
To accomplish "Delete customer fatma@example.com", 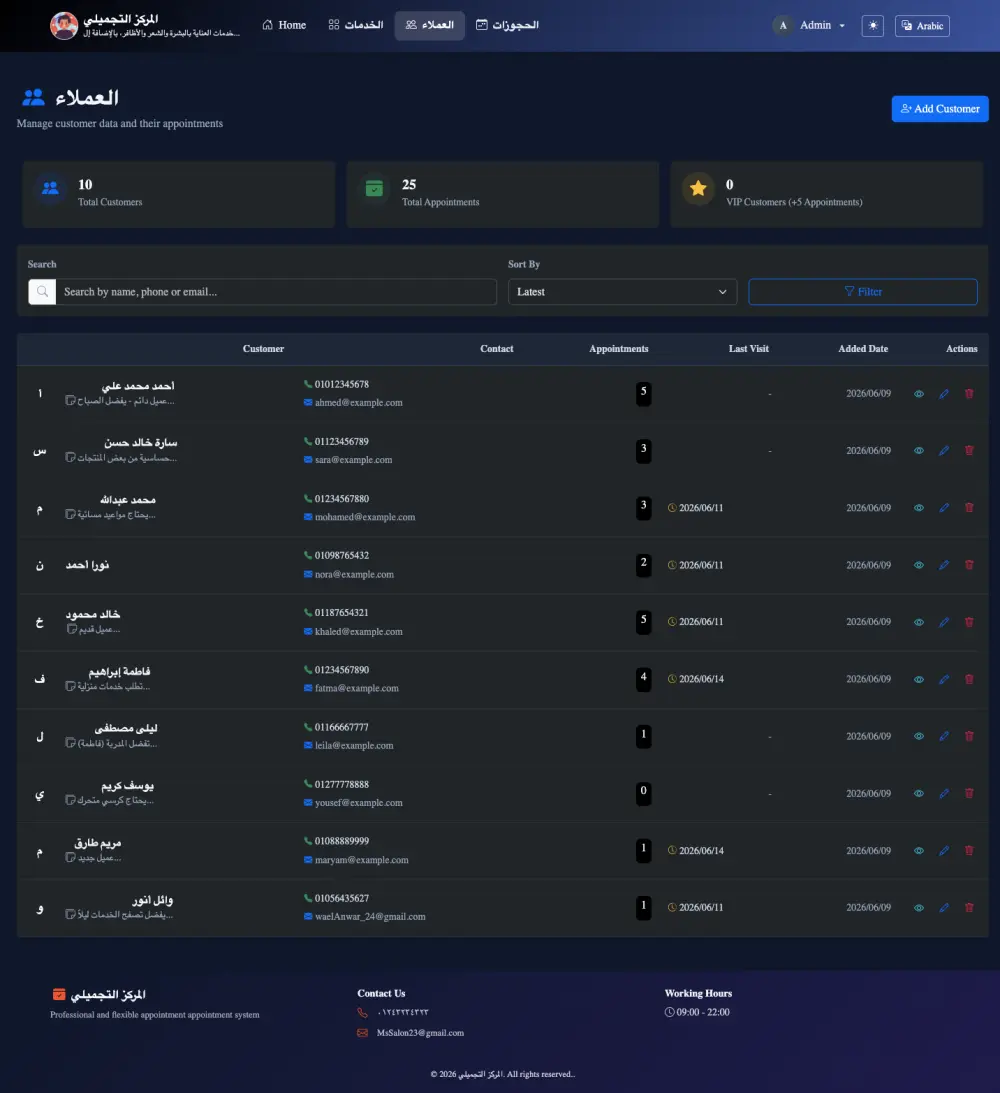I will pos(969,679).
